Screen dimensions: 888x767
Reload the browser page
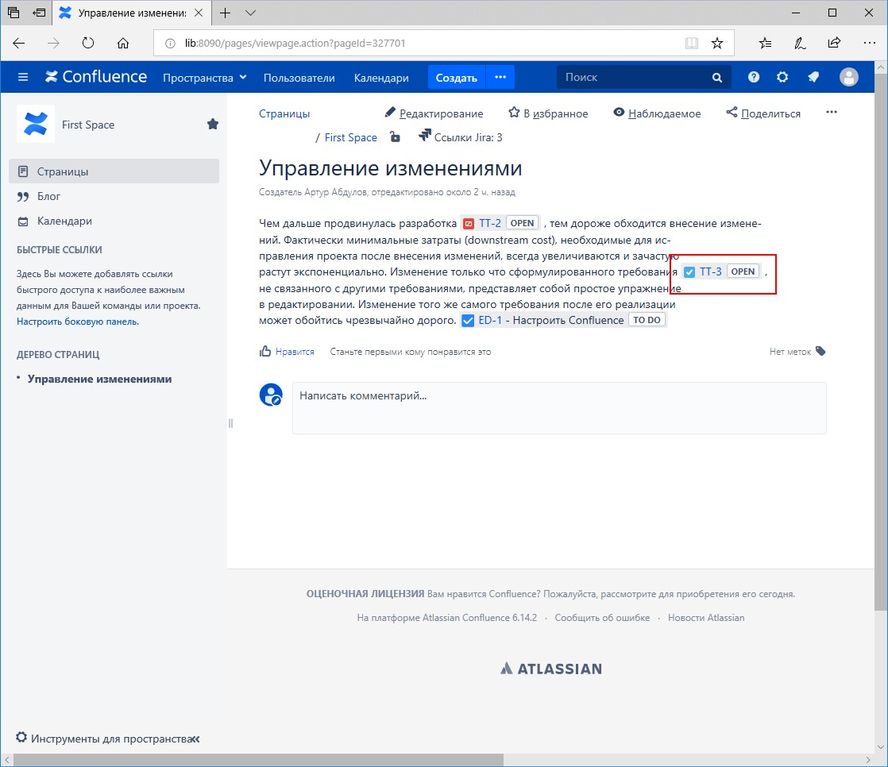point(88,43)
